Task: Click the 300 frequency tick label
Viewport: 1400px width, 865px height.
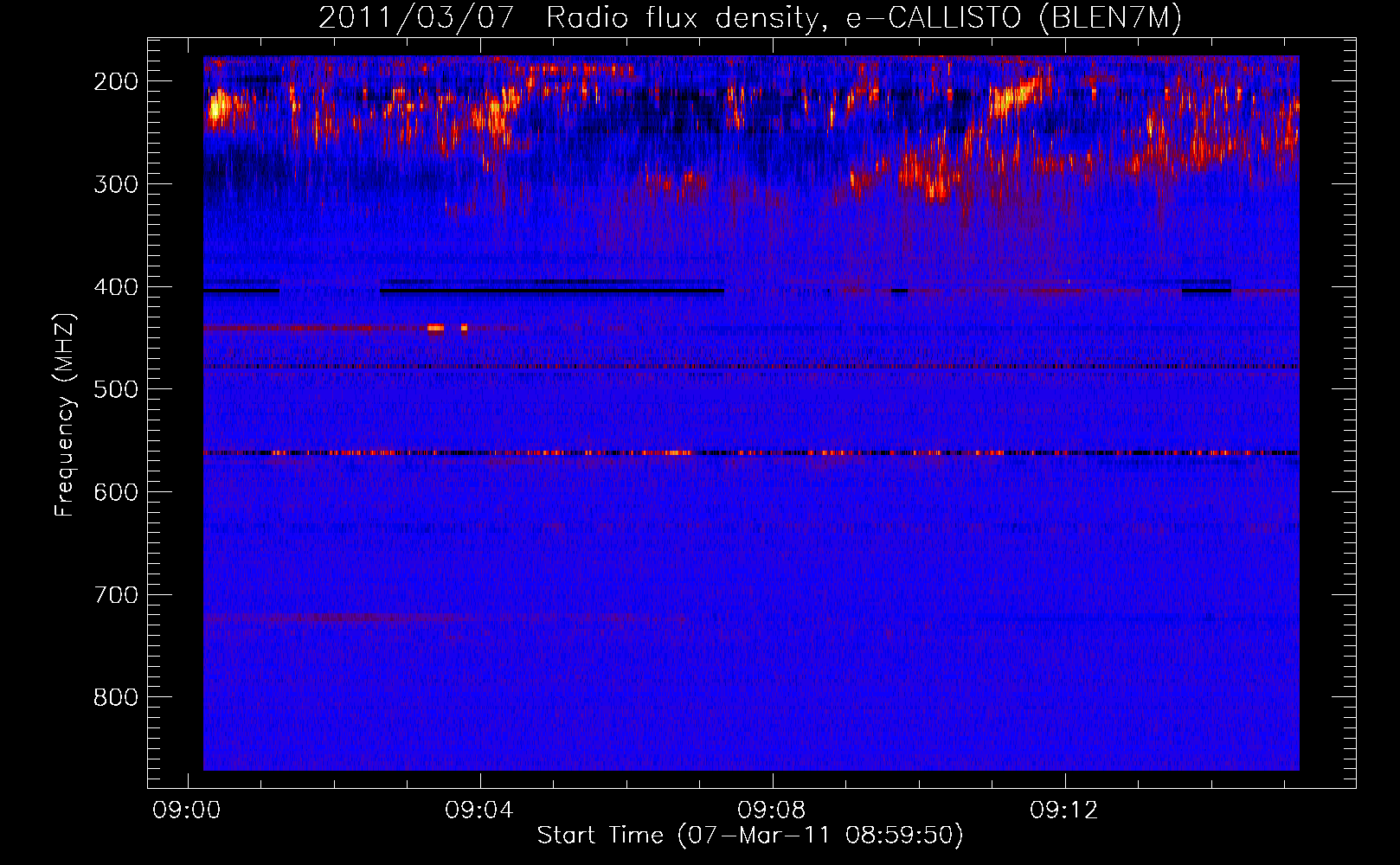Action: pyautogui.click(x=116, y=184)
